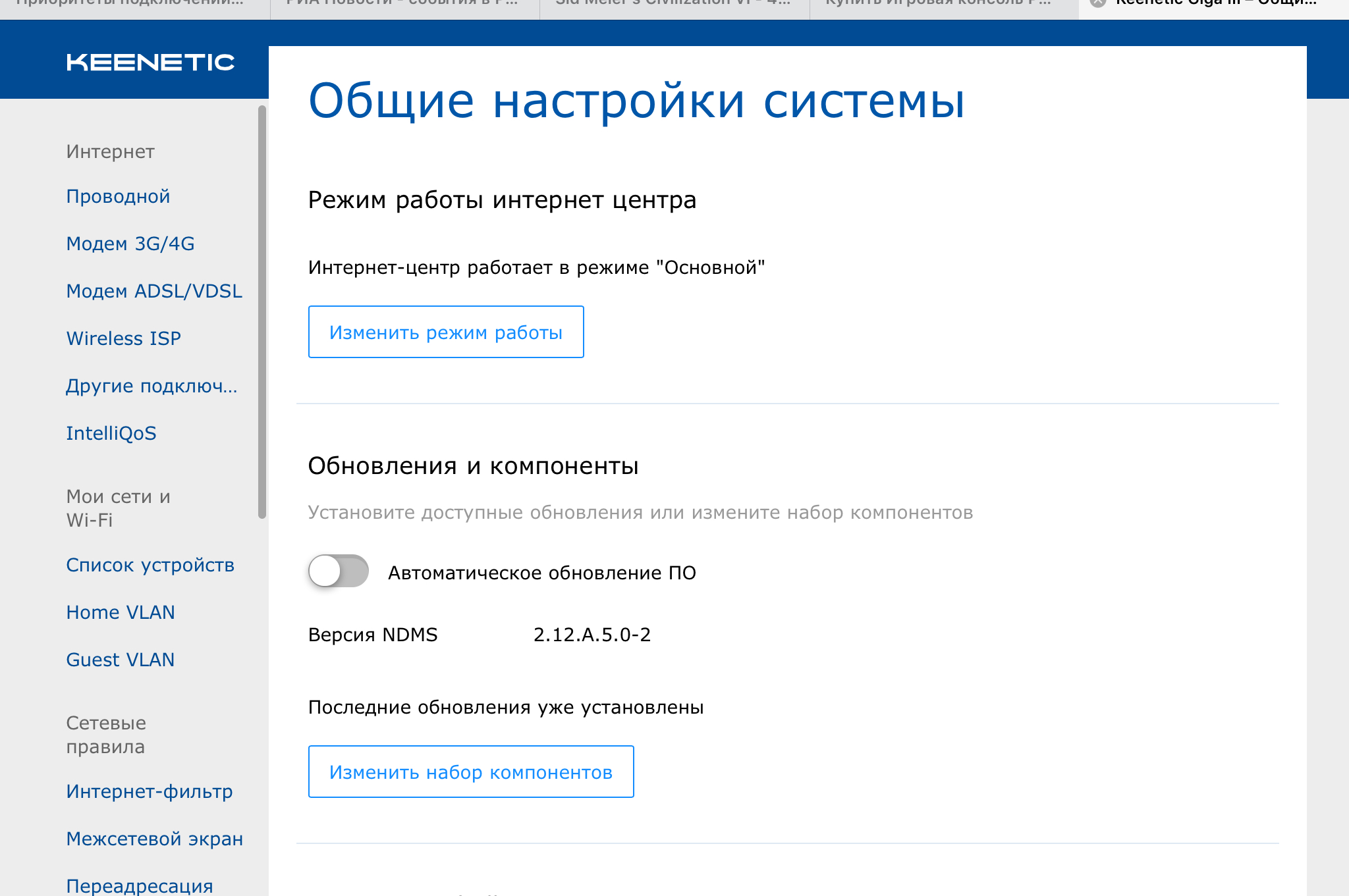The image size is (1349, 896).
Task: Click the Интернет section header
Action: [x=110, y=151]
